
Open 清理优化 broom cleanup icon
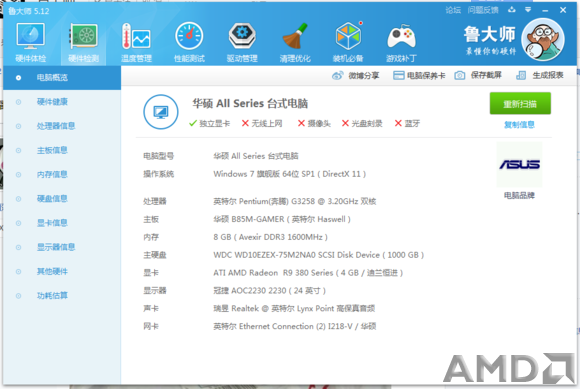(295, 42)
